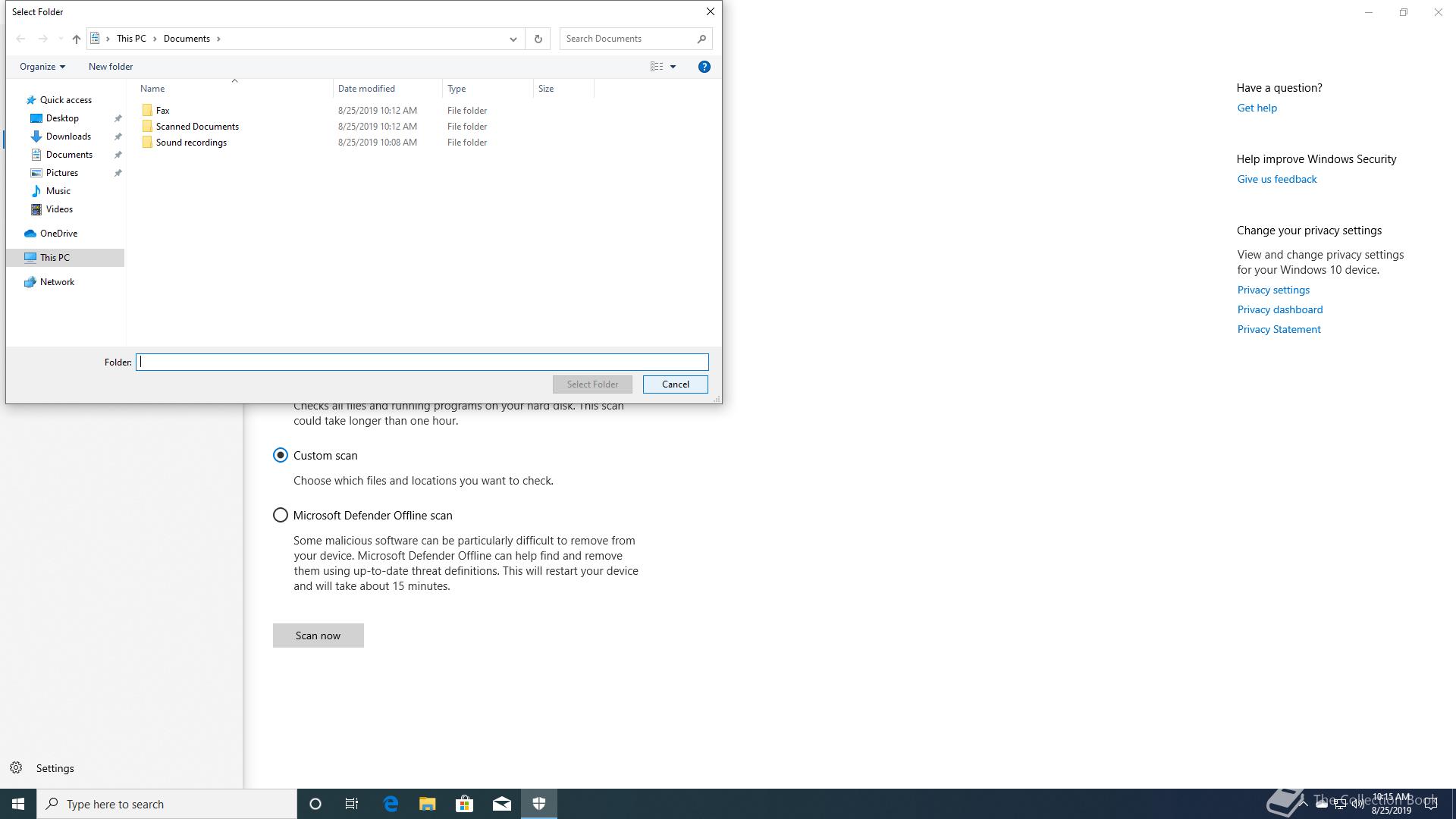Open the Fax folder

pos(162,111)
